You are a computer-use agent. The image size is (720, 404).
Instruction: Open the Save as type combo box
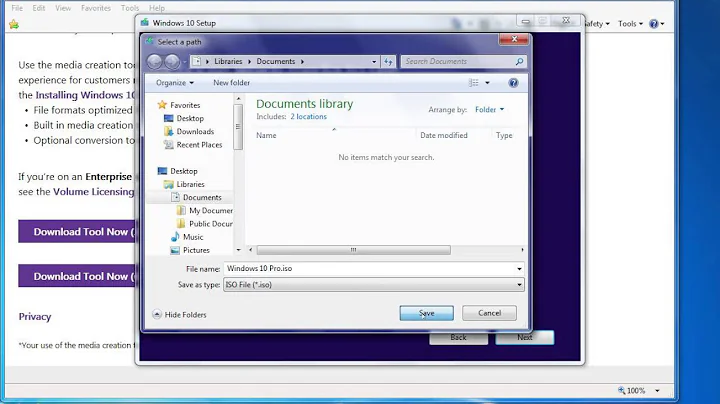[374, 285]
